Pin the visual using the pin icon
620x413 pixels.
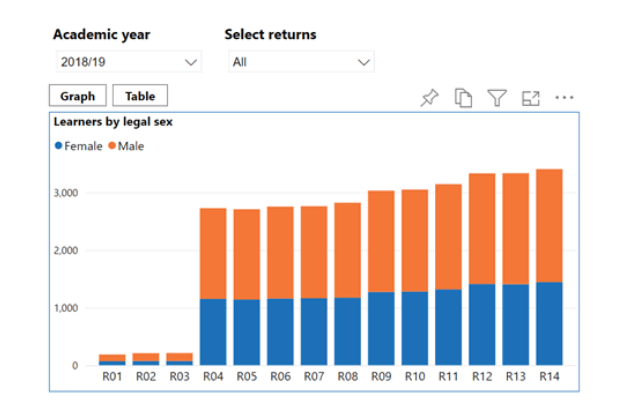429,97
